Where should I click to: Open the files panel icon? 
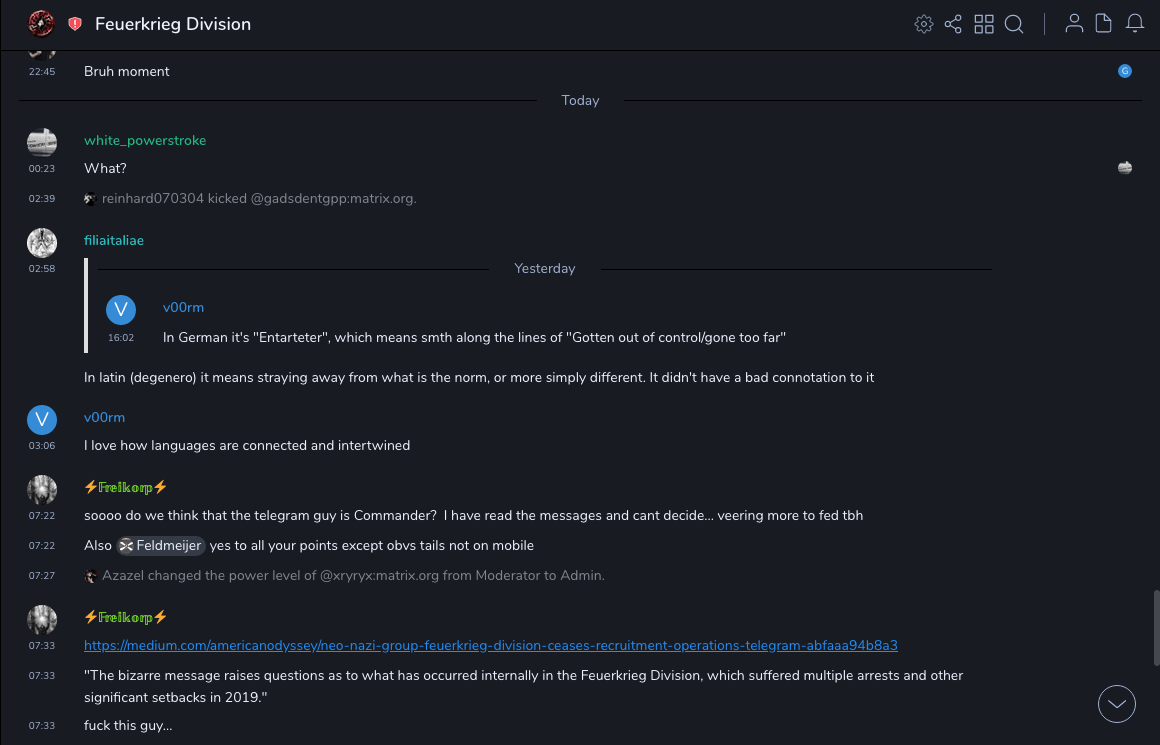coord(1104,24)
